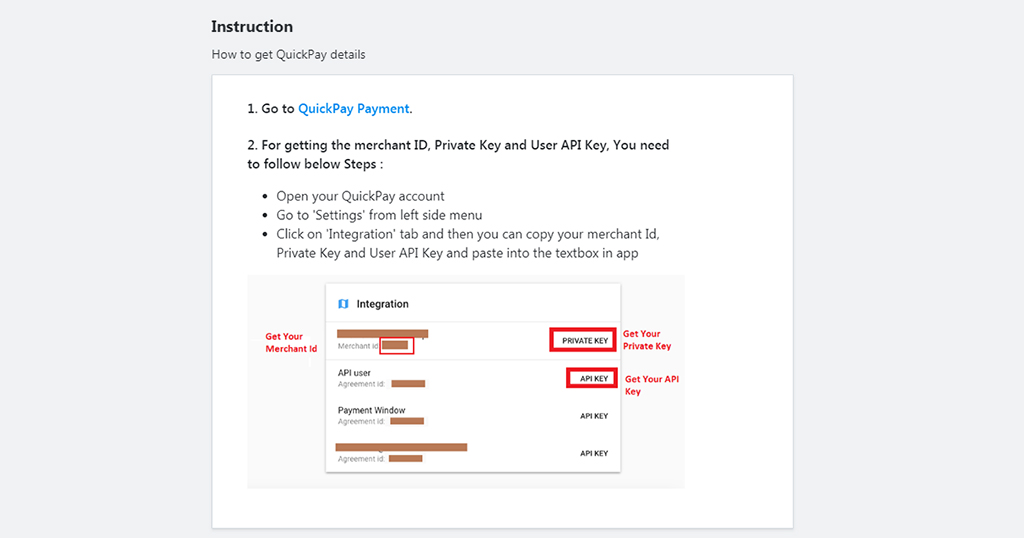
Task: Click the long redacted bar above last Agreement id
Action: coord(401,447)
